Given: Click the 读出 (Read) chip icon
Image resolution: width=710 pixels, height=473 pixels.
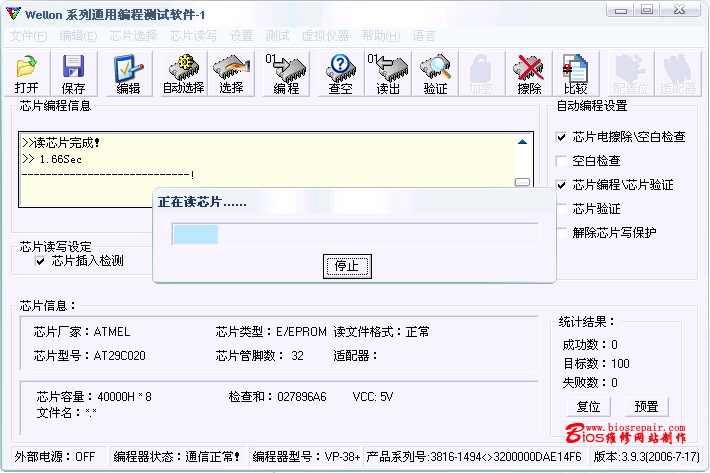Looking at the screenshot, I should (388, 74).
